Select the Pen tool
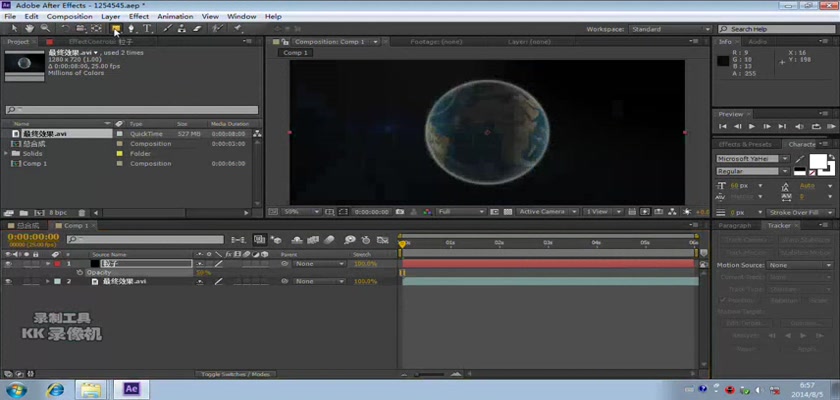840x400 pixels. tap(131, 29)
